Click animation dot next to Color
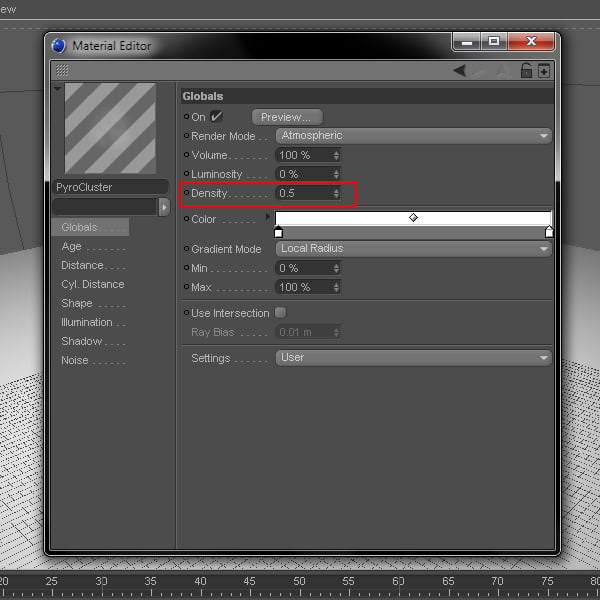The image size is (600, 600). pos(186,218)
